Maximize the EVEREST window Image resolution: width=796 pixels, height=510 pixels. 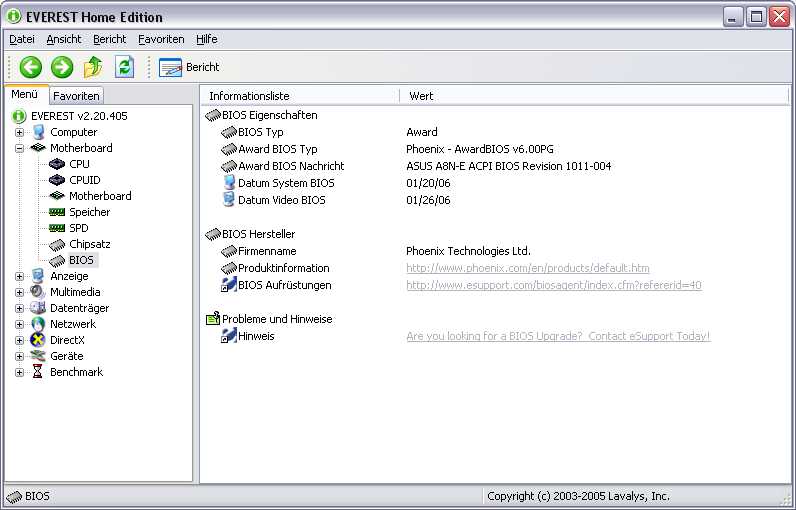click(x=756, y=17)
